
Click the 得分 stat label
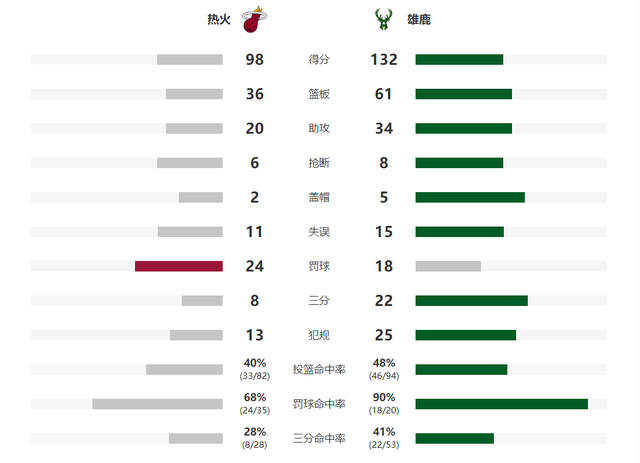point(319,60)
